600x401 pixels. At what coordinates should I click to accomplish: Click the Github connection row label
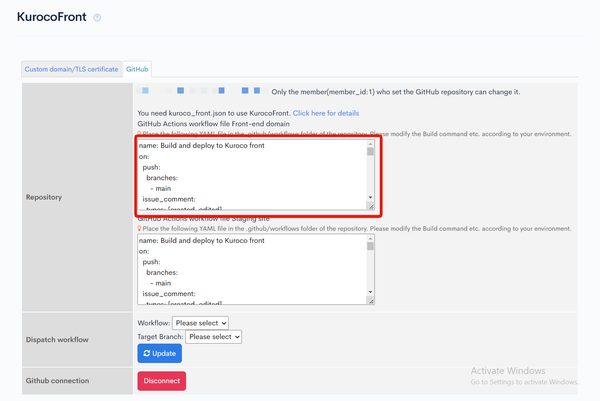pyautogui.click(x=57, y=381)
